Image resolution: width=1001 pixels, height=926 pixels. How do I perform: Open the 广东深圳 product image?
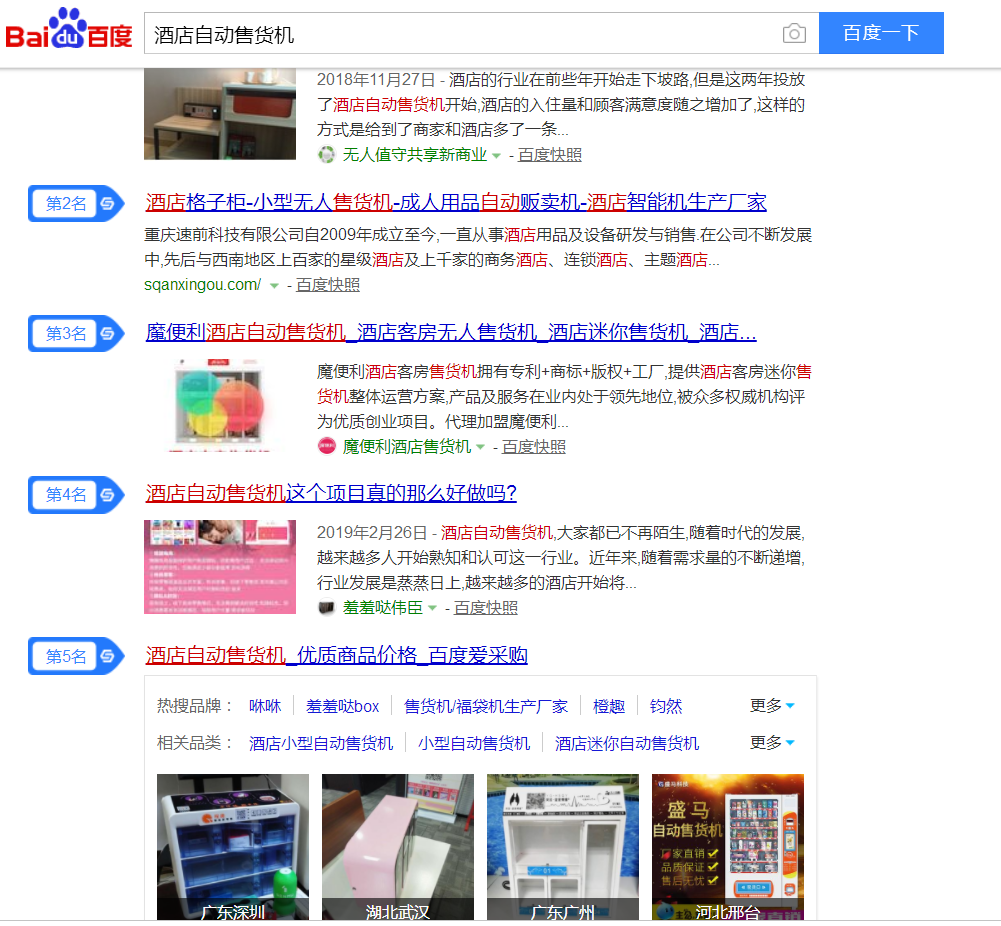click(x=233, y=847)
